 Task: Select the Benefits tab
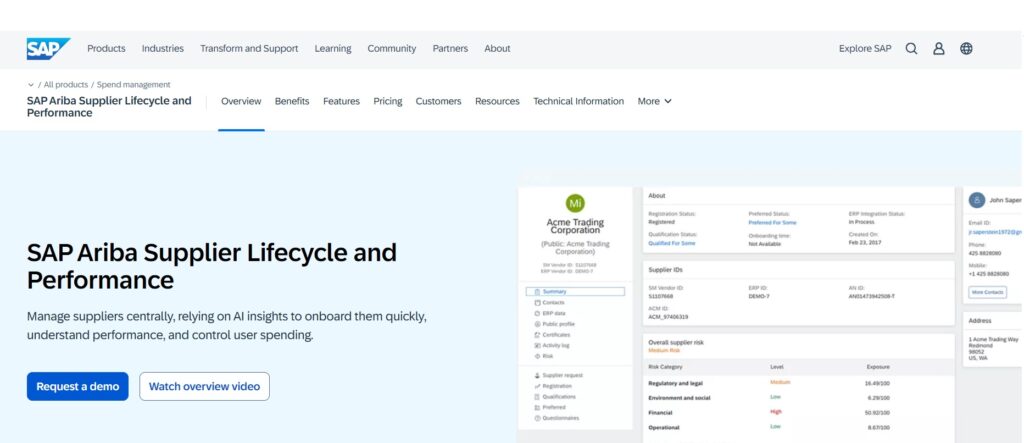pos(292,101)
